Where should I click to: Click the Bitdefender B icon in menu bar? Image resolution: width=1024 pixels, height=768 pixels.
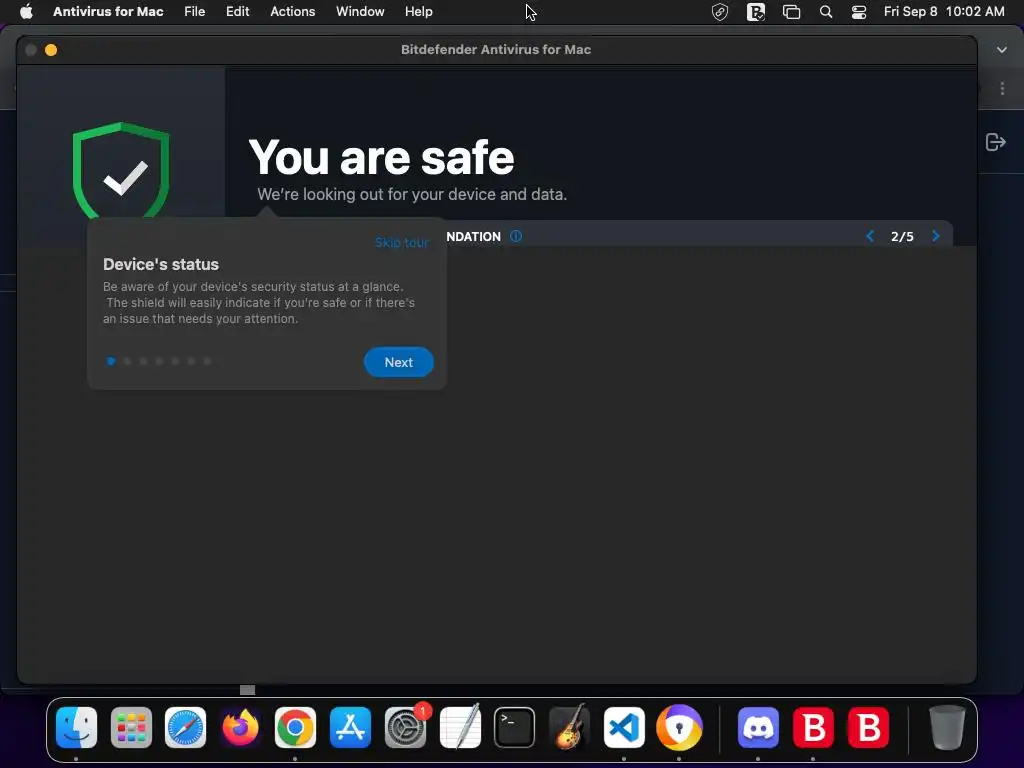[756, 12]
